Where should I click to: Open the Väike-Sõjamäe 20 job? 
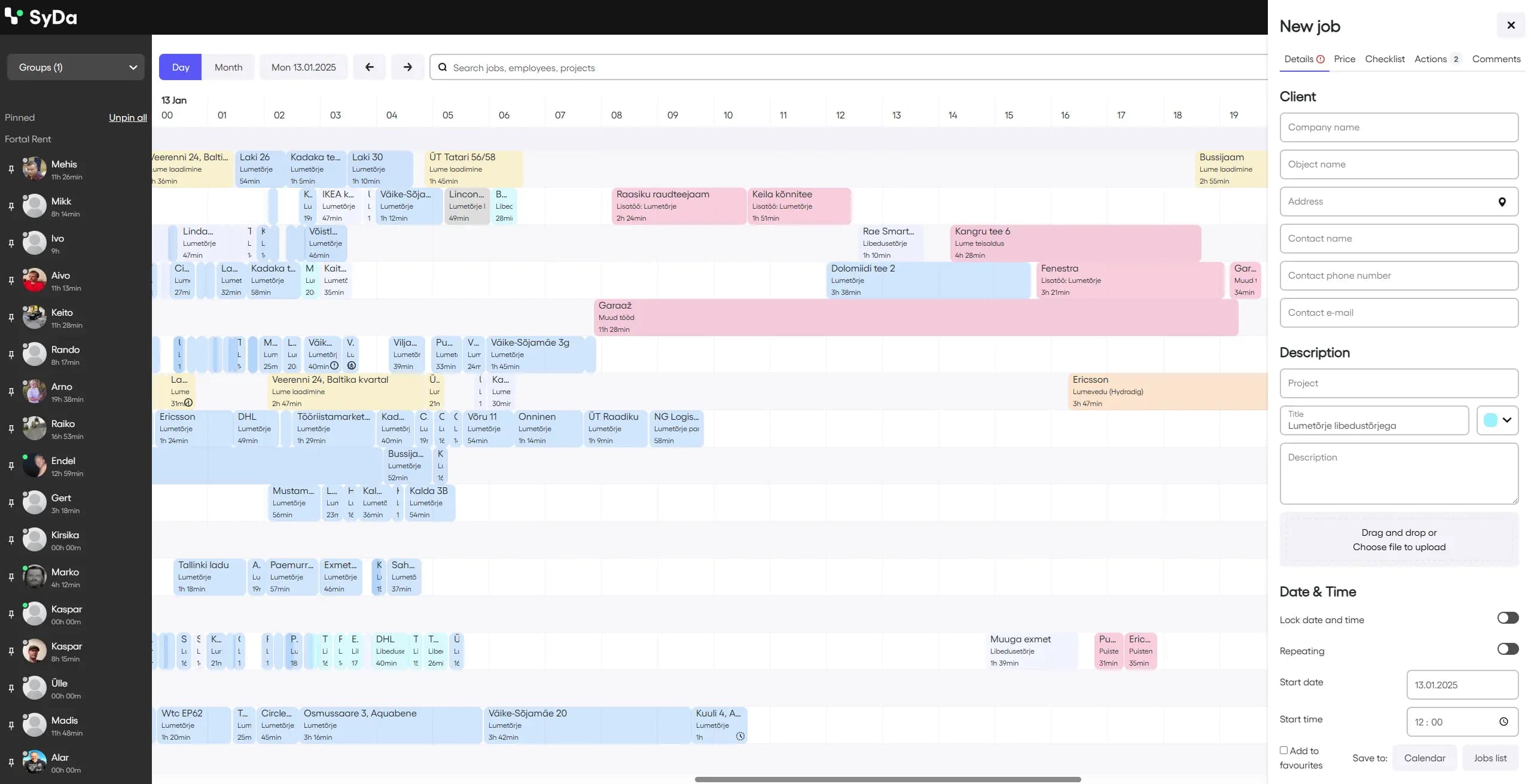point(587,725)
